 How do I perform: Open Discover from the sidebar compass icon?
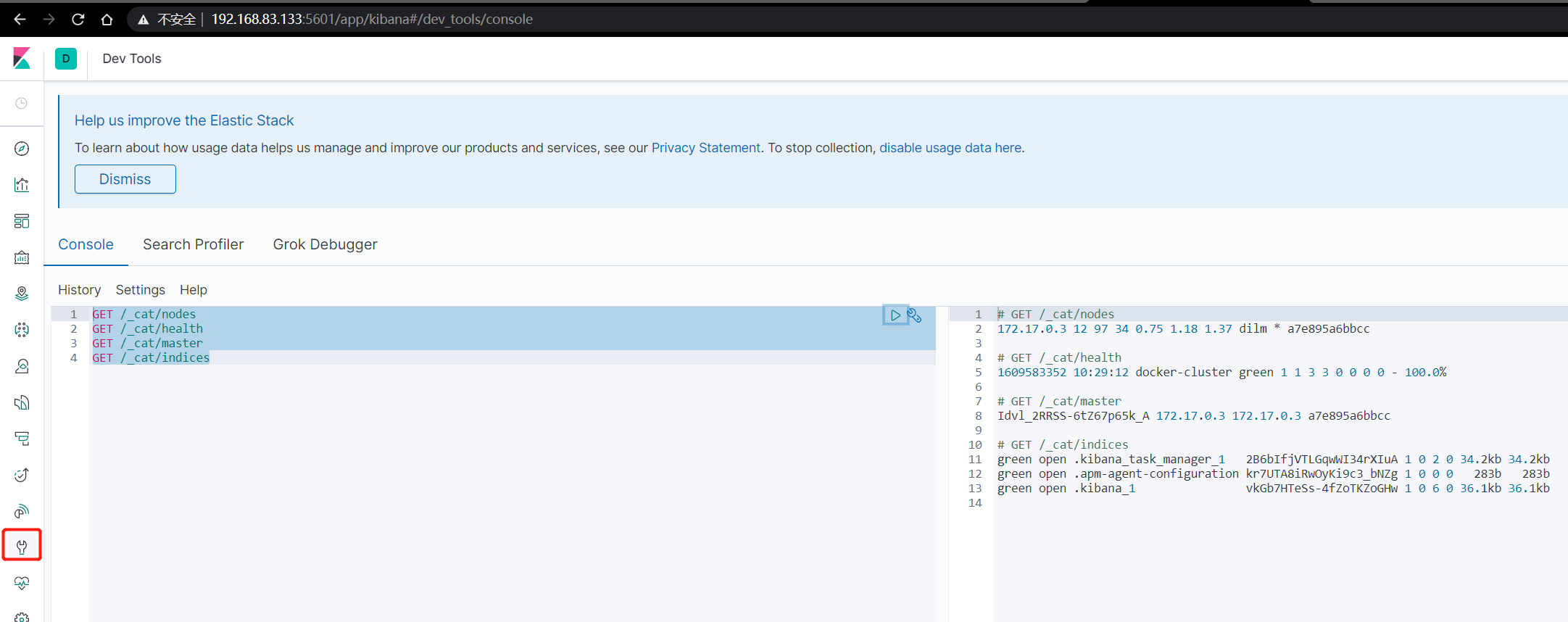[x=22, y=149]
